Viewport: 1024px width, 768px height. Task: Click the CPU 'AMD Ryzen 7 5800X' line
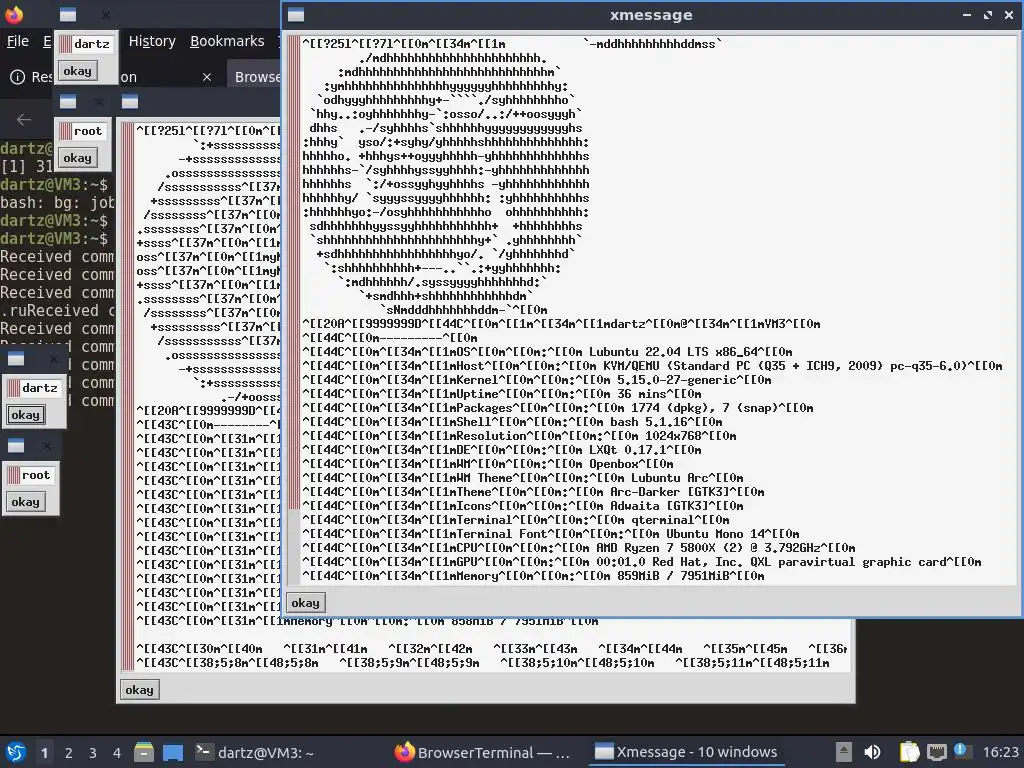pos(579,548)
